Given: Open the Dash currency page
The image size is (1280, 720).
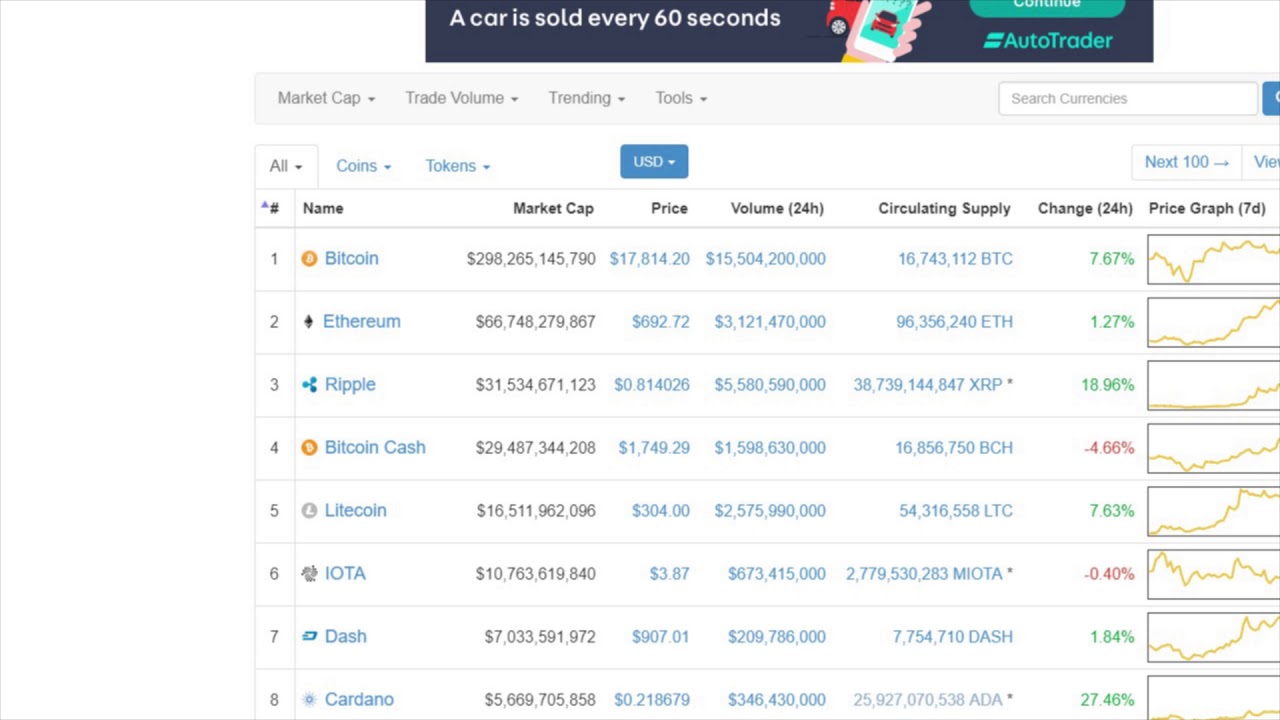Looking at the screenshot, I should click(x=345, y=637).
